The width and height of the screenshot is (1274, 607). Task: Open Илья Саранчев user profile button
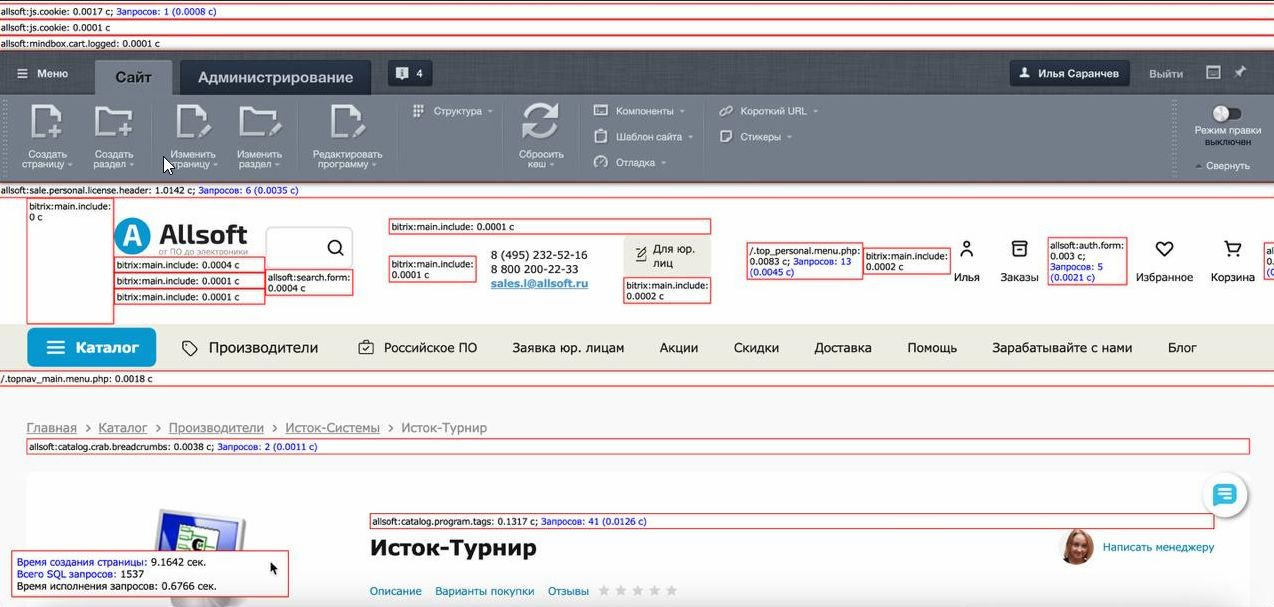point(1069,73)
